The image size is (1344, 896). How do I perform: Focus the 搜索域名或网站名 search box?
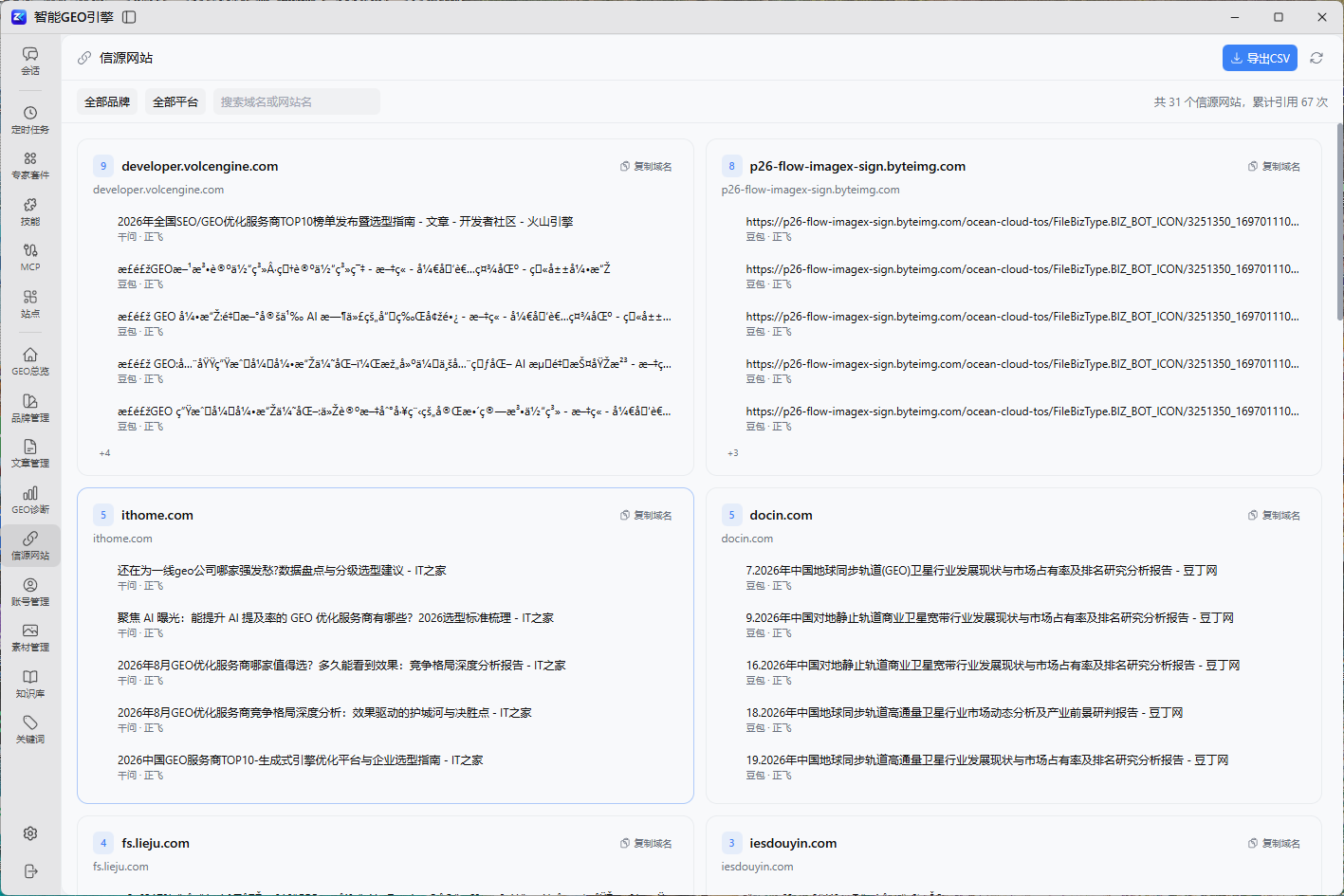pyautogui.click(x=297, y=101)
